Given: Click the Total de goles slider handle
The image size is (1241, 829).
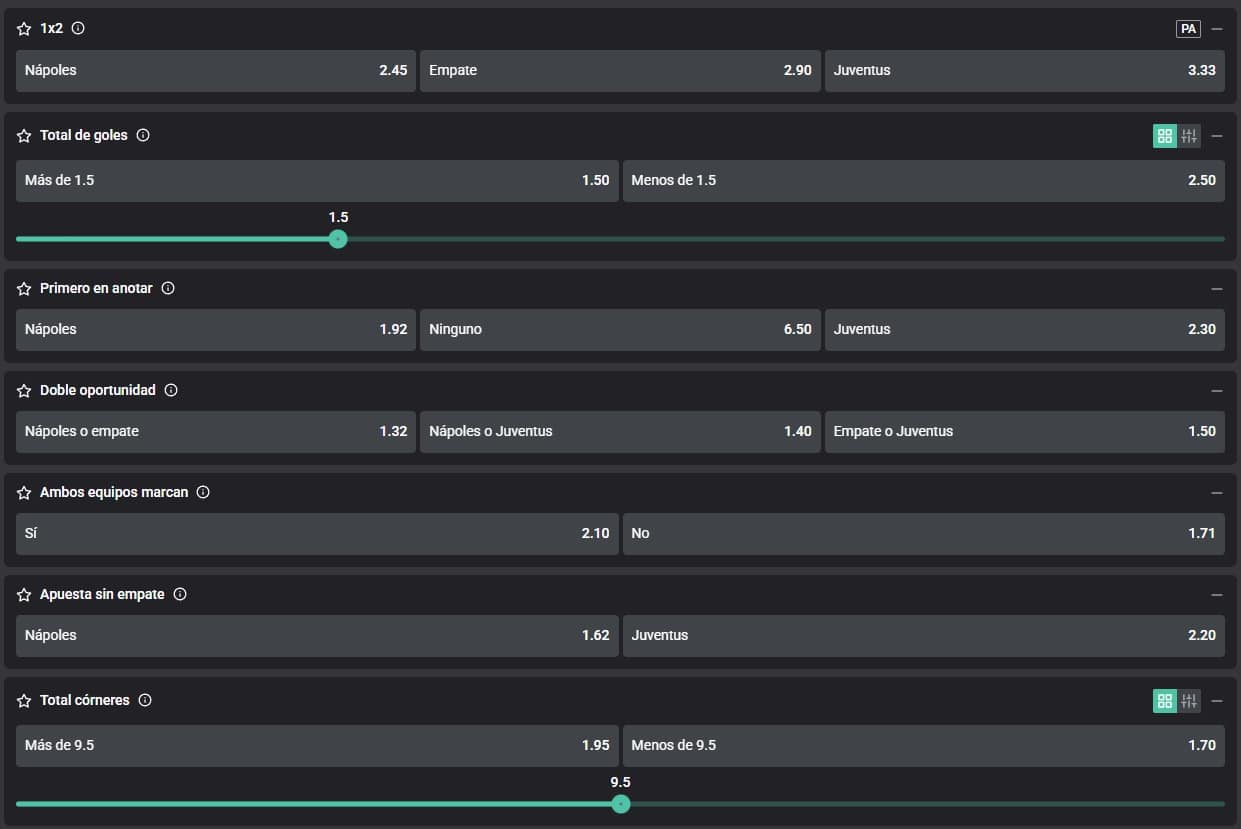Looking at the screenshot, I should (x=338, y=239).
